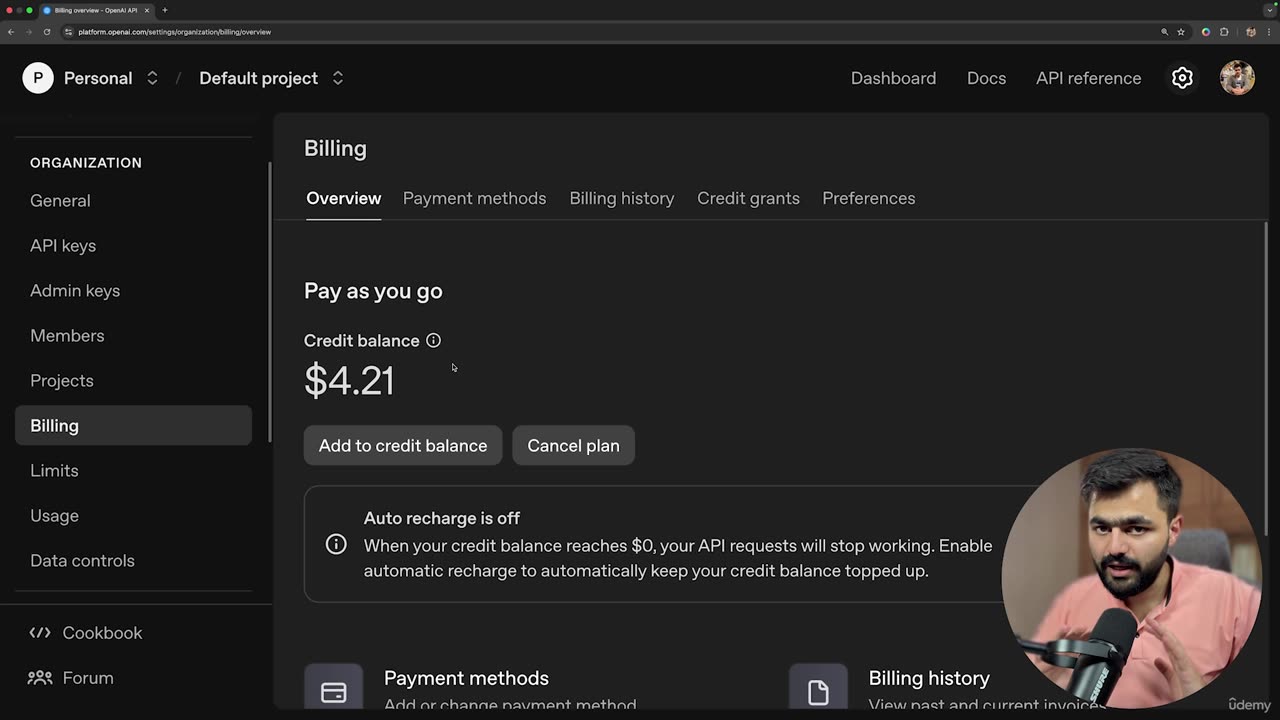Switch to Payment methods tab
Viewport: 1280px width, 720px height.
pyautogui.click(x=475, y=198)
